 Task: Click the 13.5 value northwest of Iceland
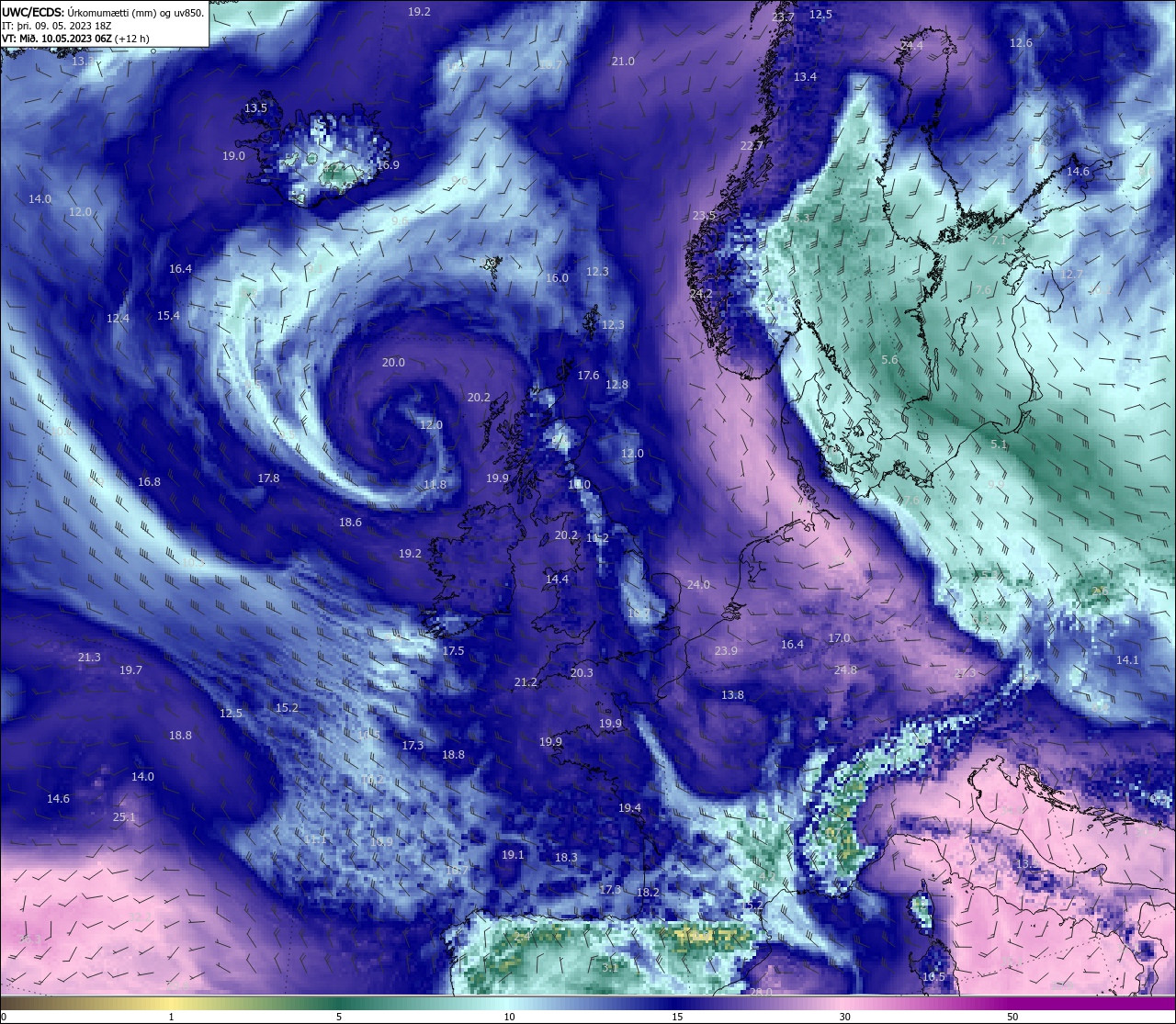(255, 107)
